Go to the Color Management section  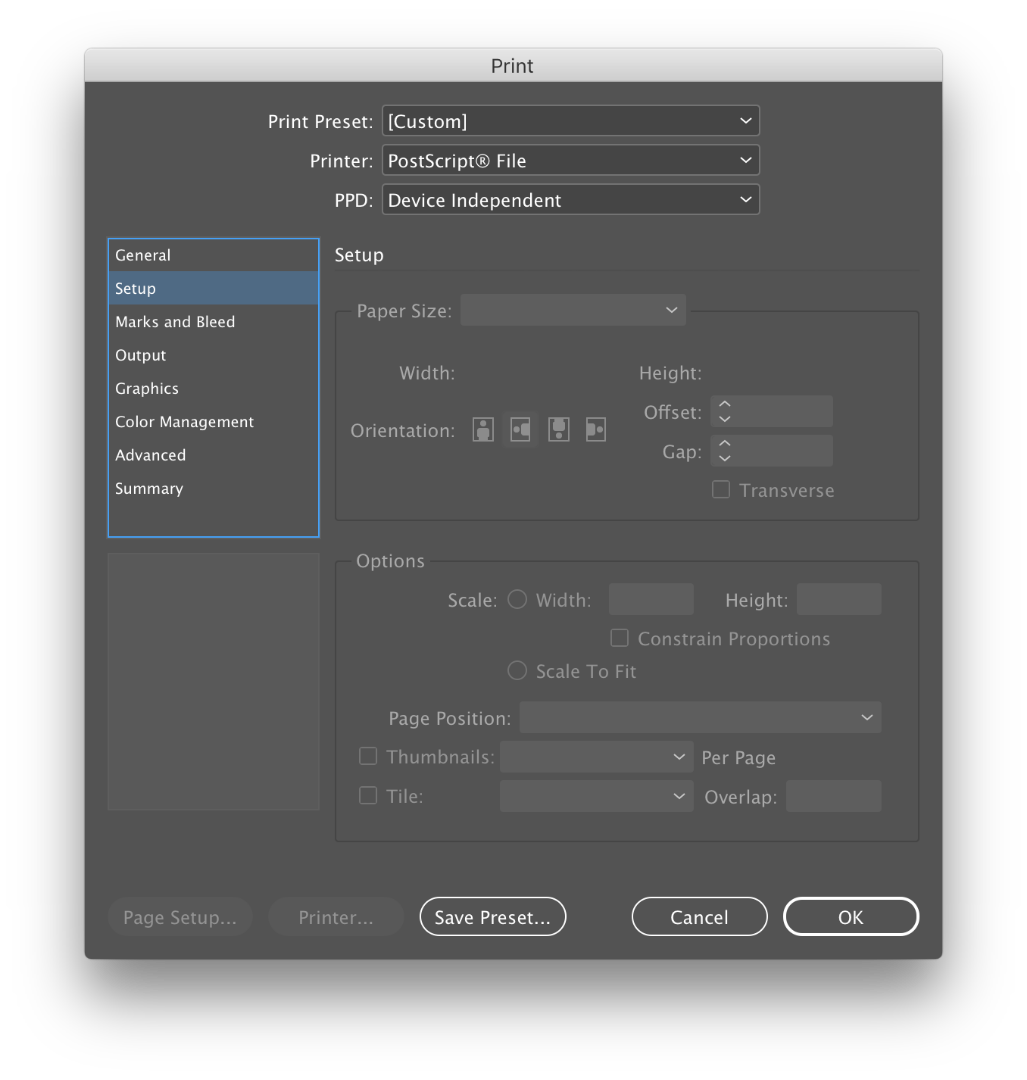point(184,422)
